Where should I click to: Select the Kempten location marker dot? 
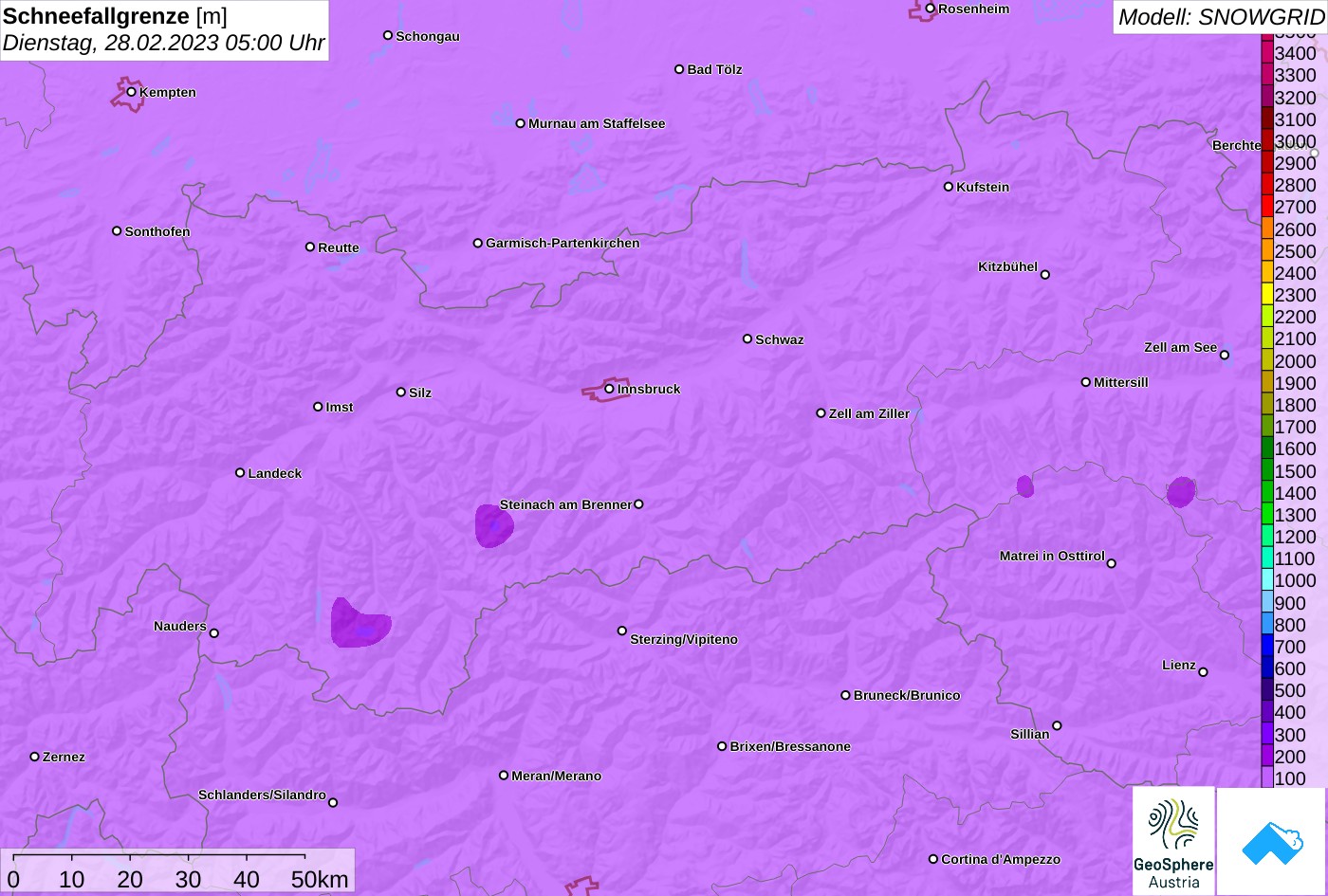coord(132,92)
